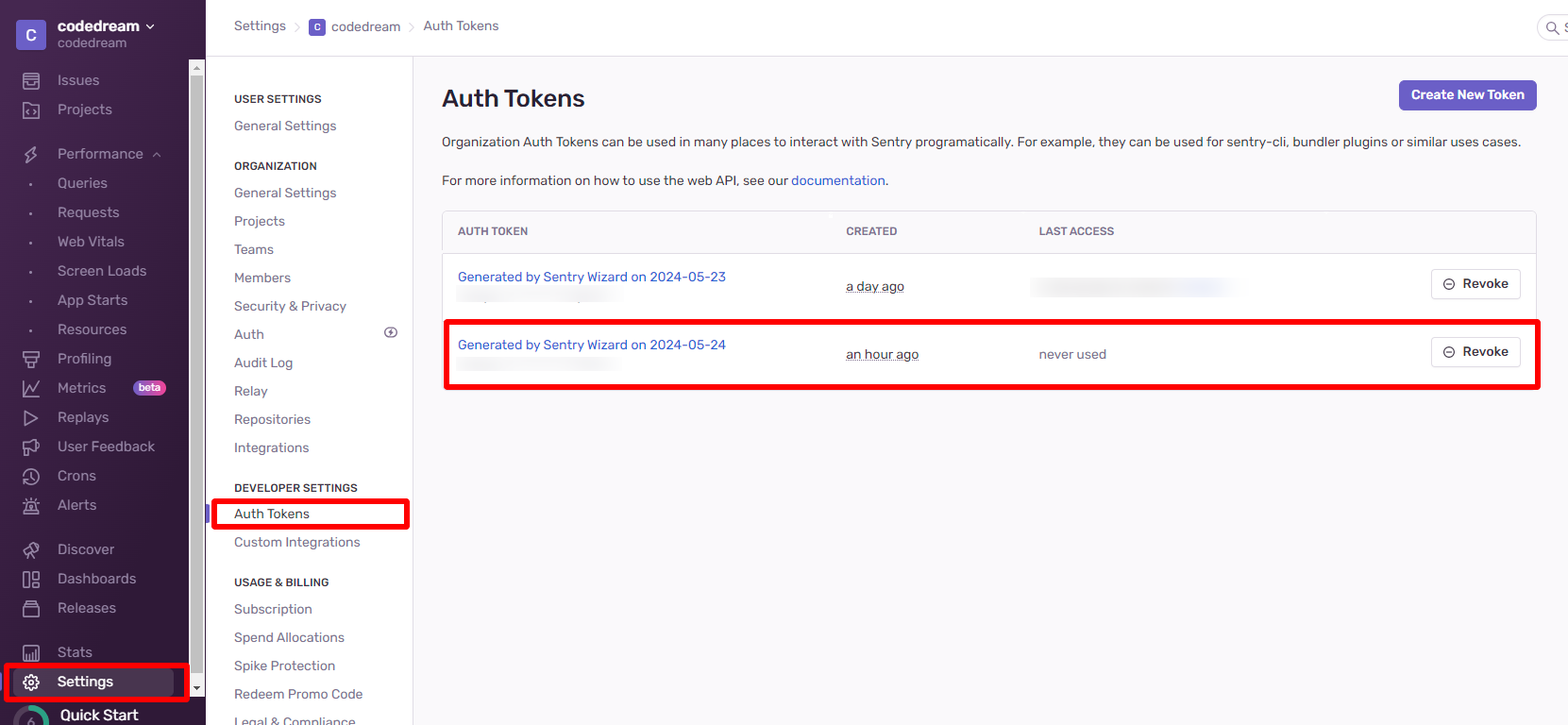Click the Metrics chart icon
Viewport: 1568px width, 725px height.
coord(31,388)
